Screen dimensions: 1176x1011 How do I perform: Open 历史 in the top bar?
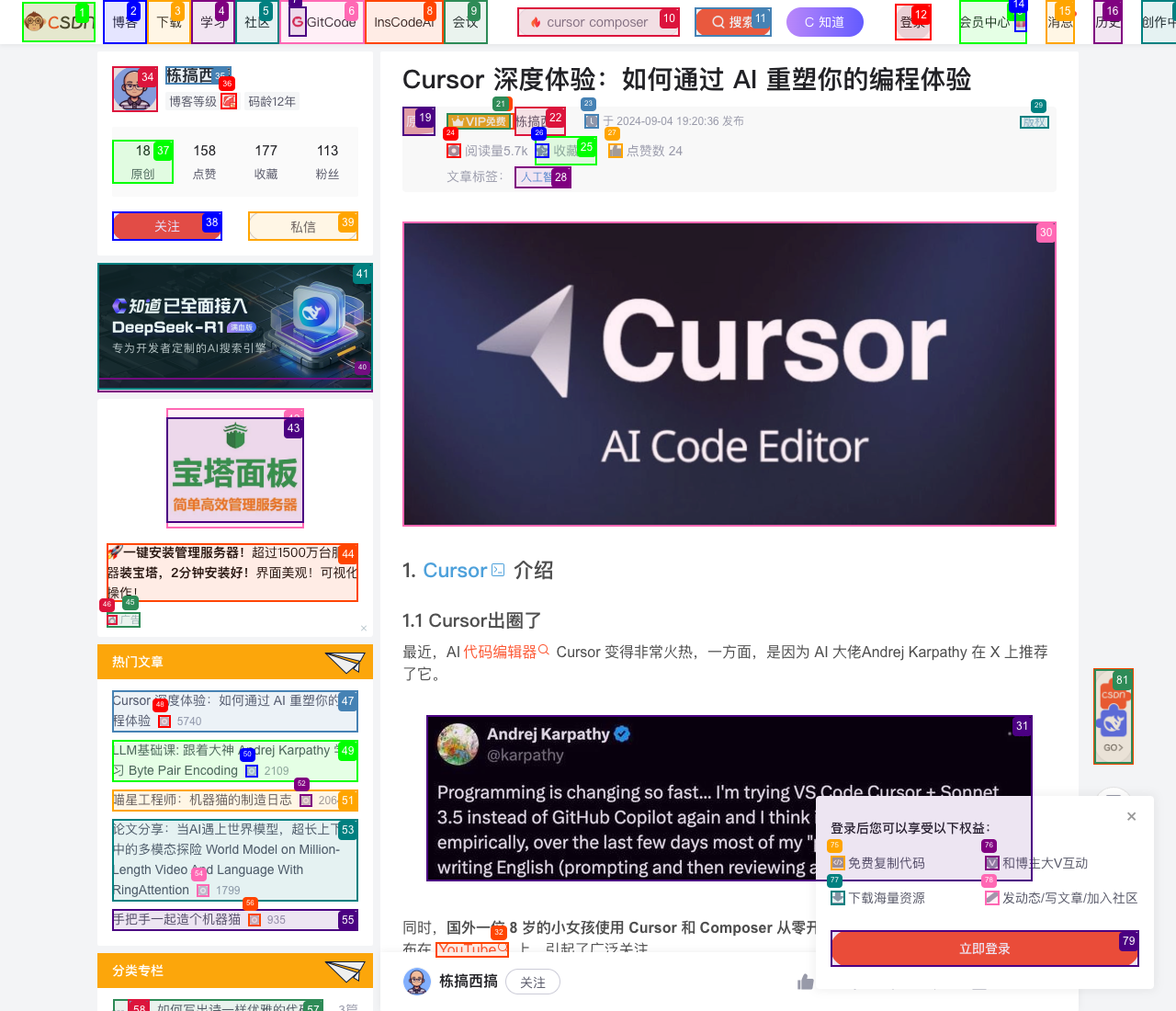[1108, 22]
